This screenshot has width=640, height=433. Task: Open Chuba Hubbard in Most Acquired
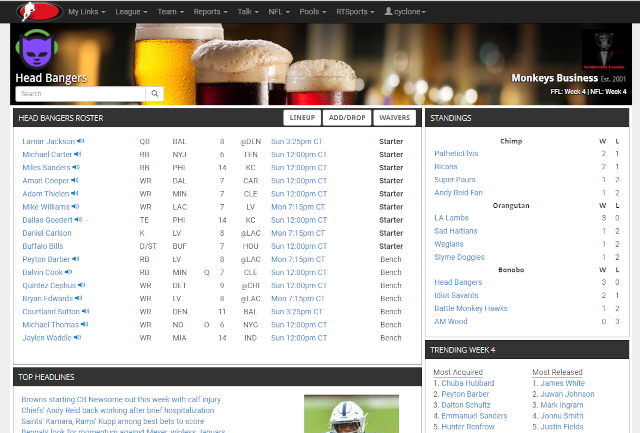(x=468, y=383)
